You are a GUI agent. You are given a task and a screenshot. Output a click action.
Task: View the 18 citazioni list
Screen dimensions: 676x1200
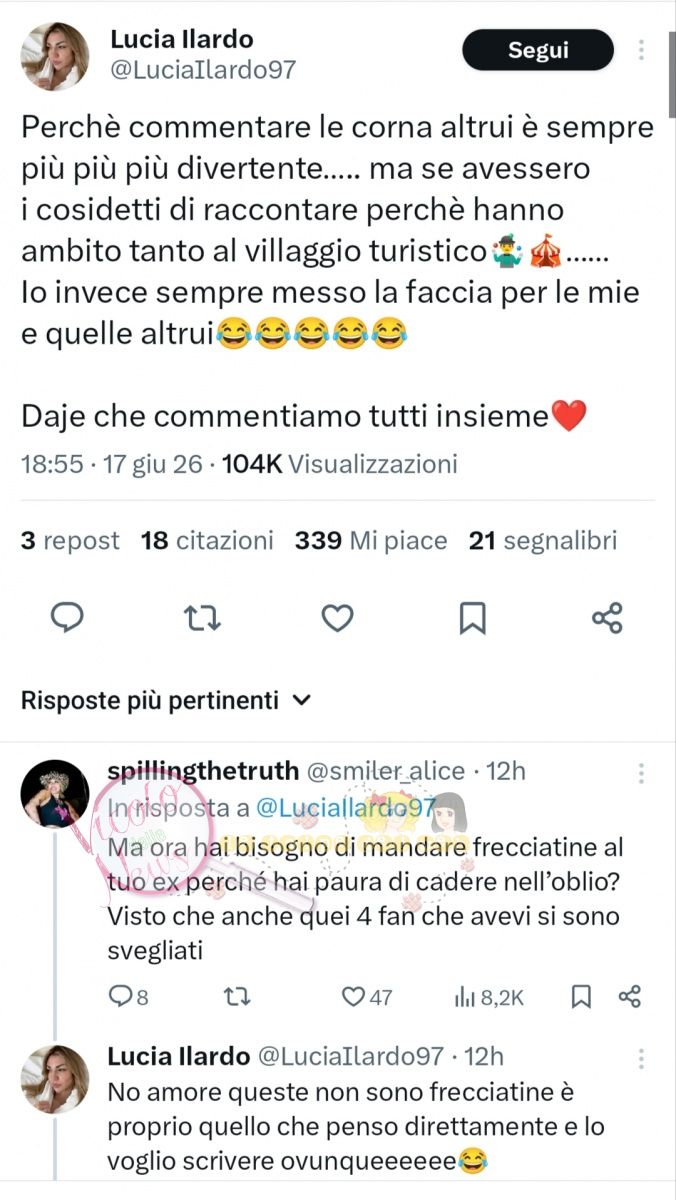pyautogui.click(x=207, y=541)
